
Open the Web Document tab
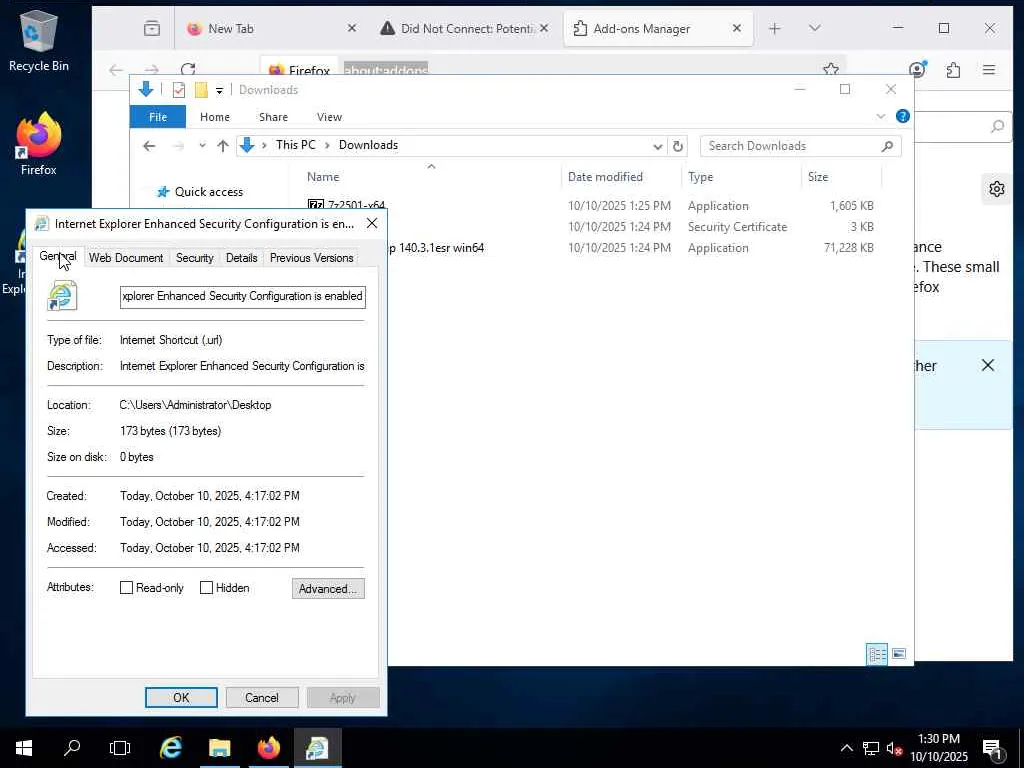[126, 258]
